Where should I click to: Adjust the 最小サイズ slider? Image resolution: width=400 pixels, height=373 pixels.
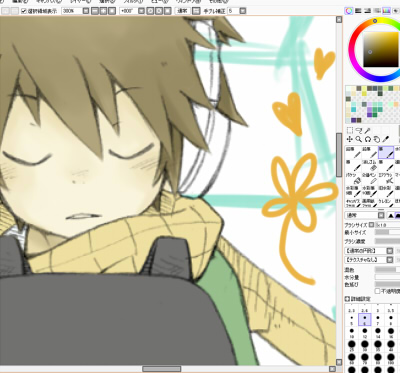[x=387, y=232]
